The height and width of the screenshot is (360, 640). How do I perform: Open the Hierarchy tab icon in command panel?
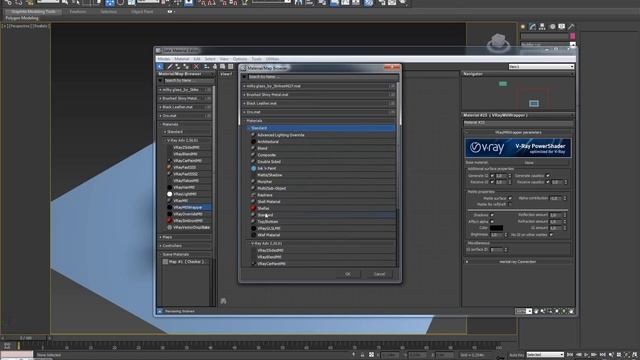[542, 27]
